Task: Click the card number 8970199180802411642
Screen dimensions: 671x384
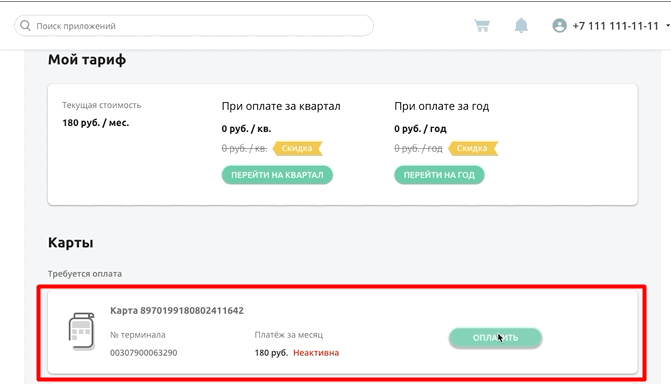Action: click(192, 310)
